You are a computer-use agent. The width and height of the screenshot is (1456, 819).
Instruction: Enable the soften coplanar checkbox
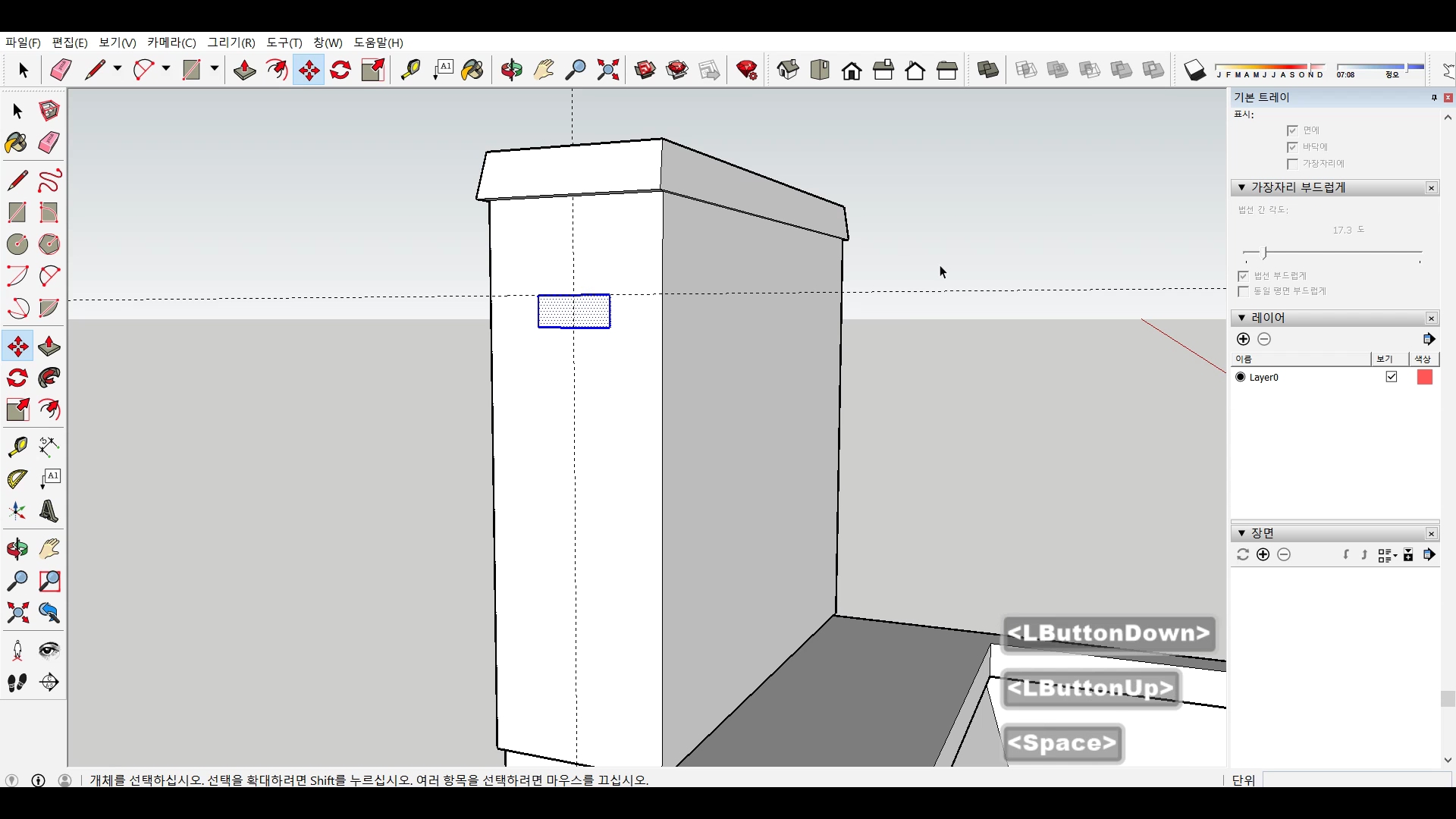(1244, 291)
